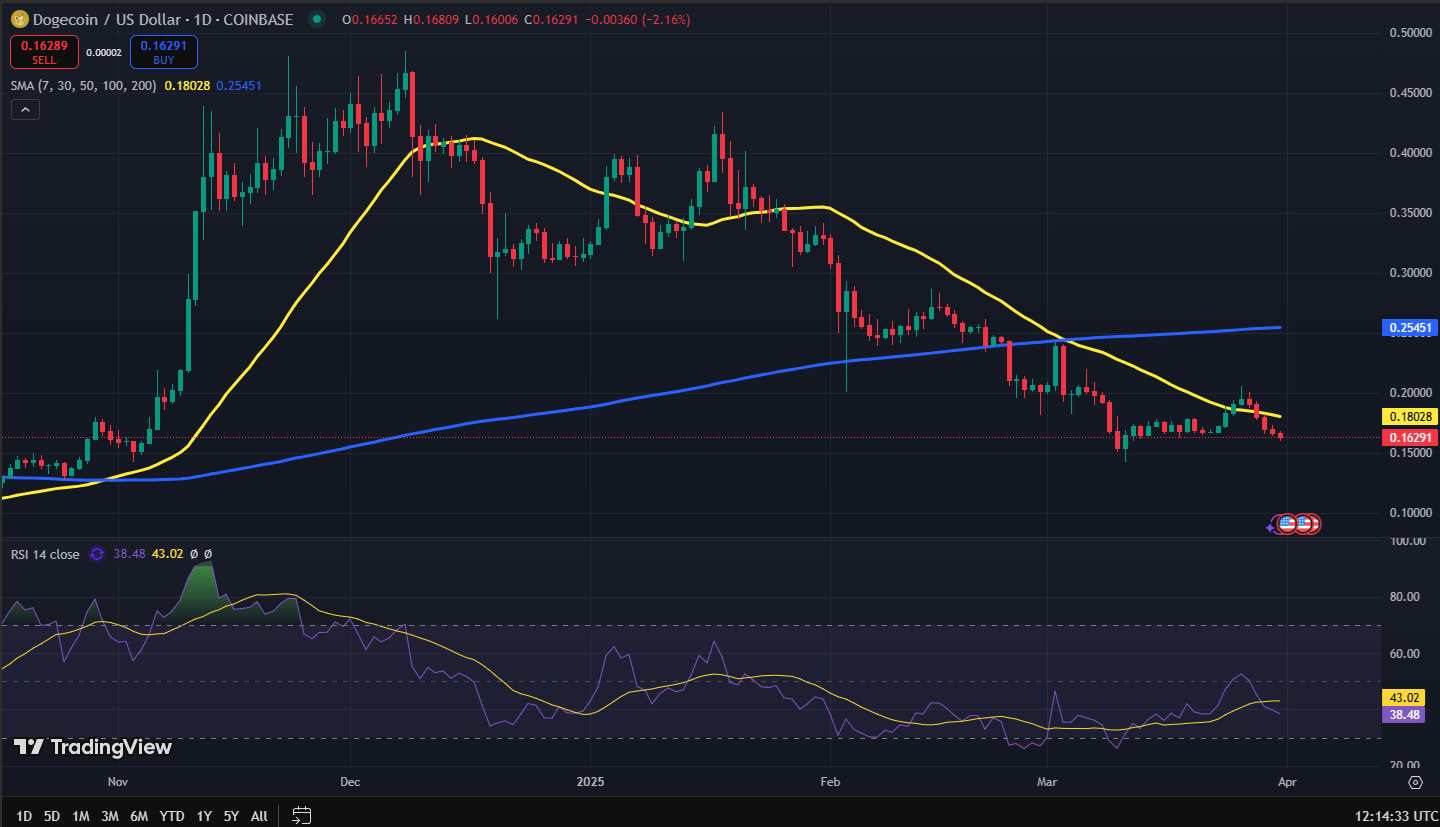Select the 5Y time range
Viewport: 1440px width, 827px height.
click(x=231, y=816)
